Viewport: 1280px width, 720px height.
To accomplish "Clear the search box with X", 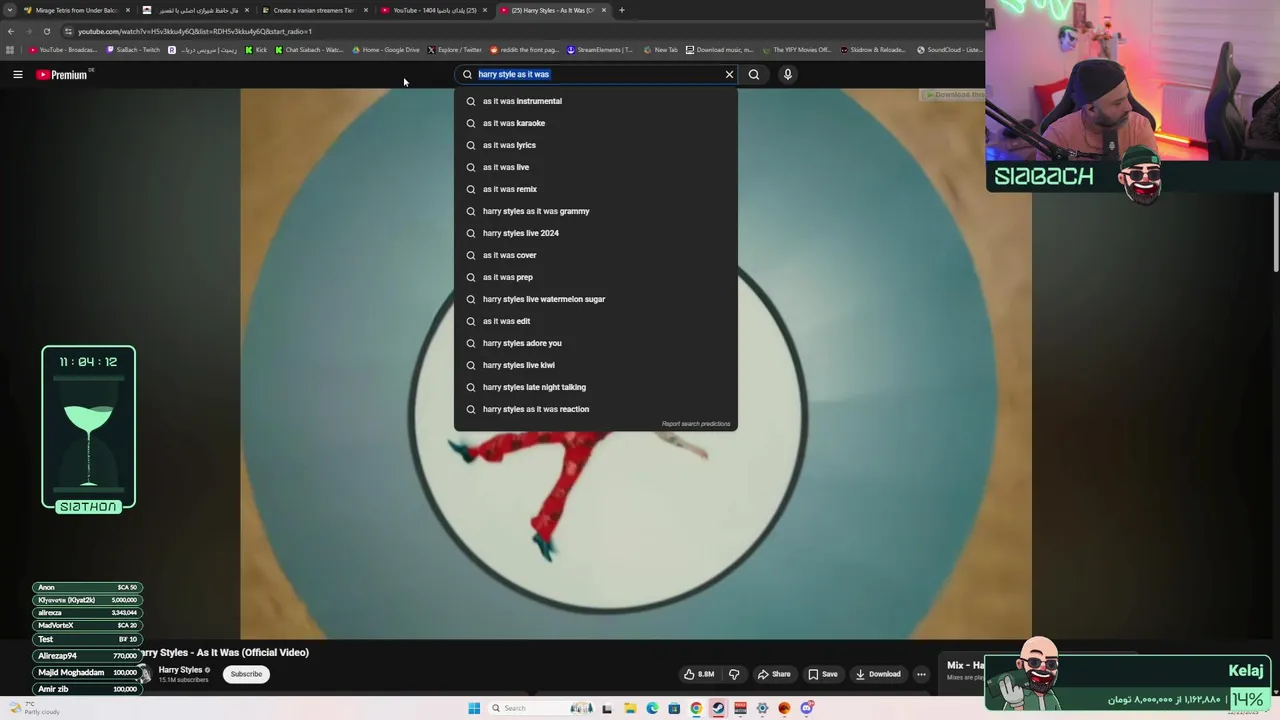I will [729, 74].
